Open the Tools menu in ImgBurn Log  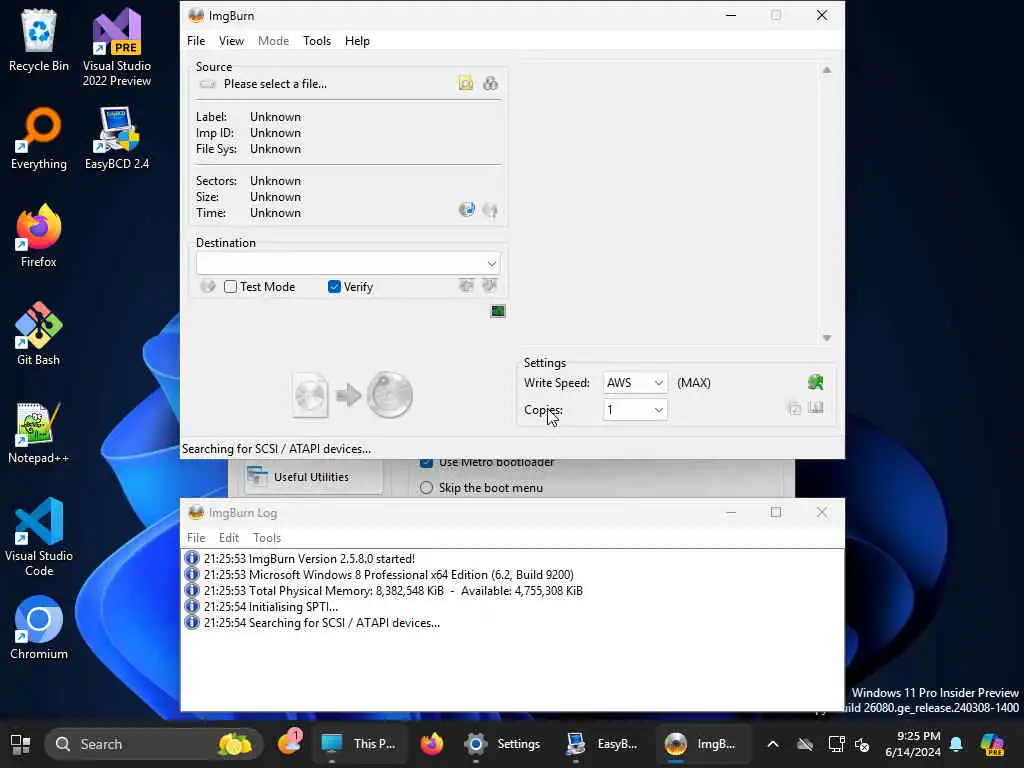[x=267, y=537]
